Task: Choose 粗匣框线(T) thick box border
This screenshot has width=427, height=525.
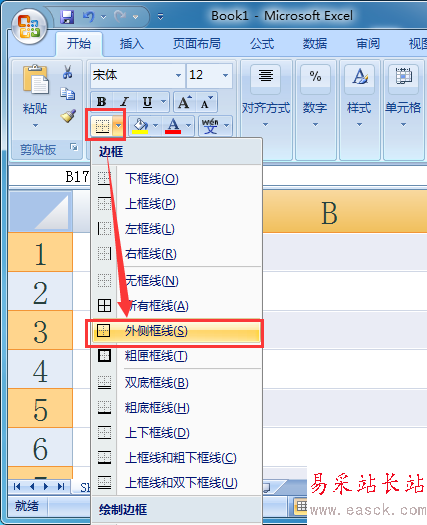Action: tap(176, 356)
